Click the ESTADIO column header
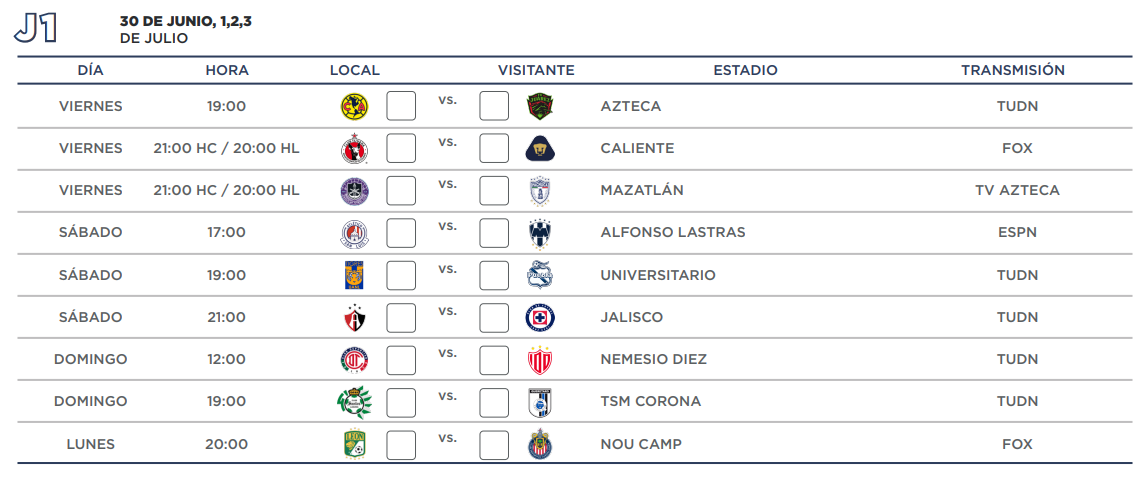 (x=745, y=70)
